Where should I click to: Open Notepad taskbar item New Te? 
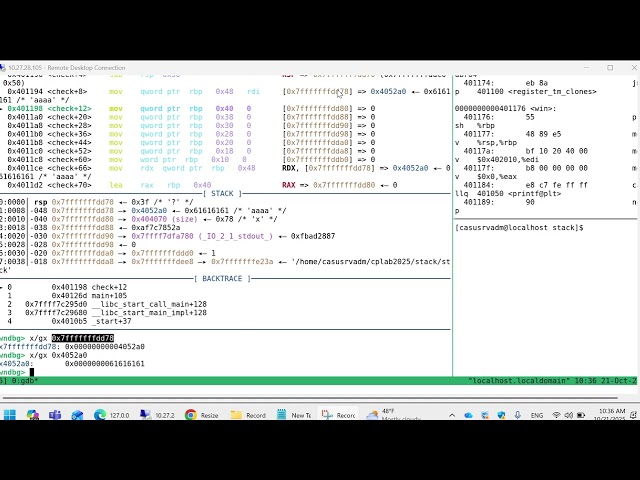293,415
